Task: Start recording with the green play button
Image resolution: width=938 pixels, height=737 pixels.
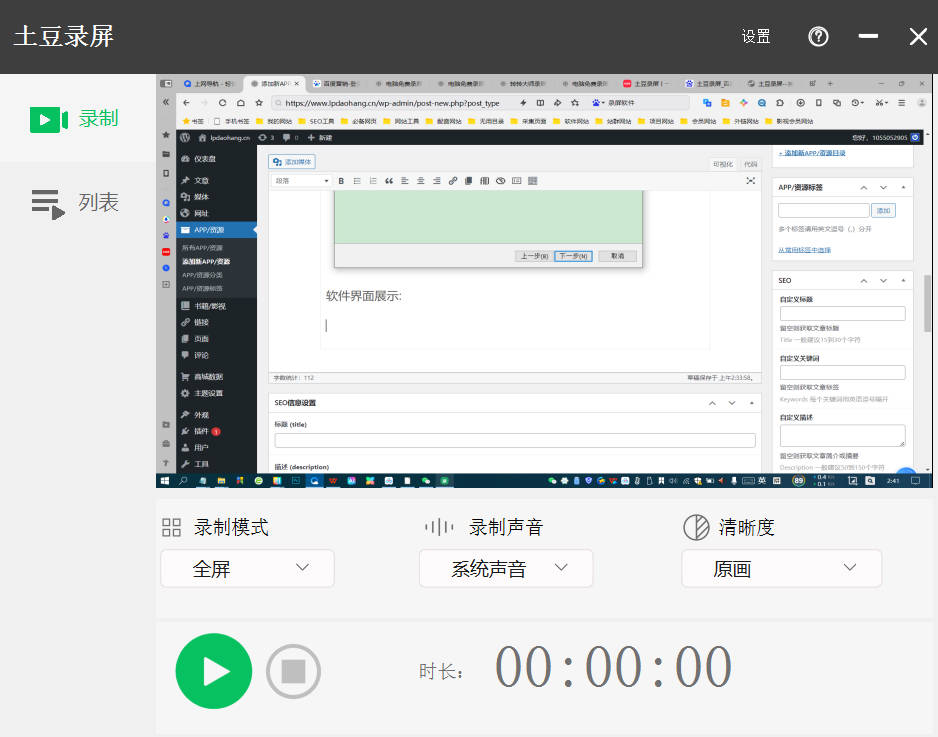Action: coord(213,671)
